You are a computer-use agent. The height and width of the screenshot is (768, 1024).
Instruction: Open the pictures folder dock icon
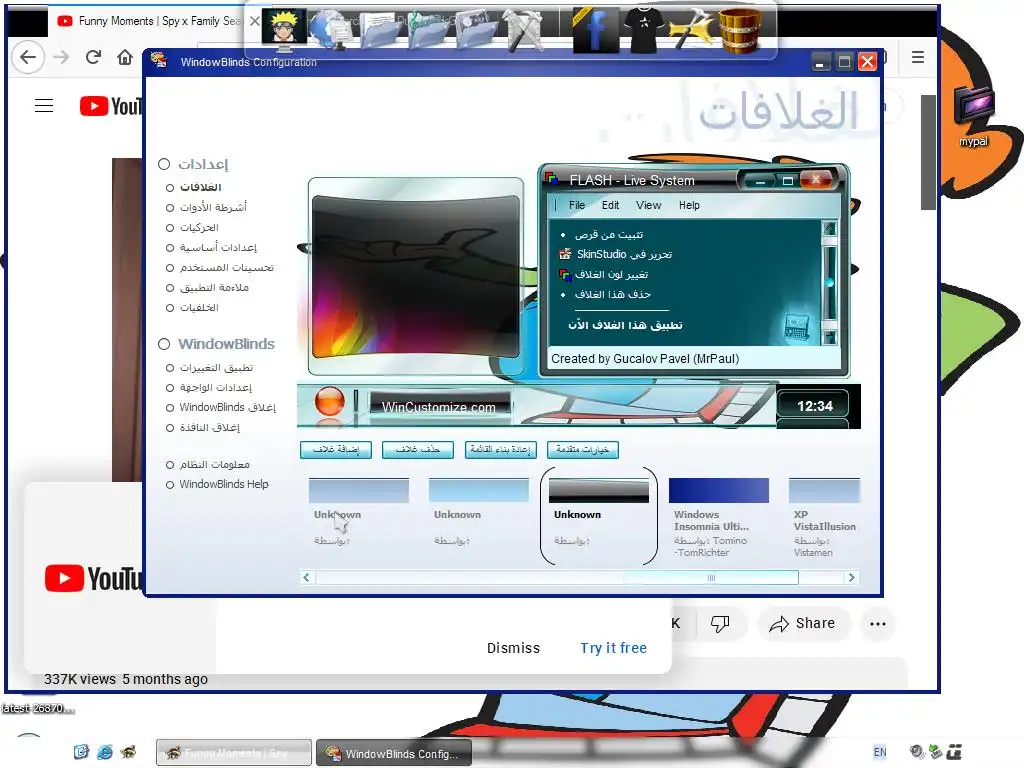pyautogui.click(x=475, y=31)
